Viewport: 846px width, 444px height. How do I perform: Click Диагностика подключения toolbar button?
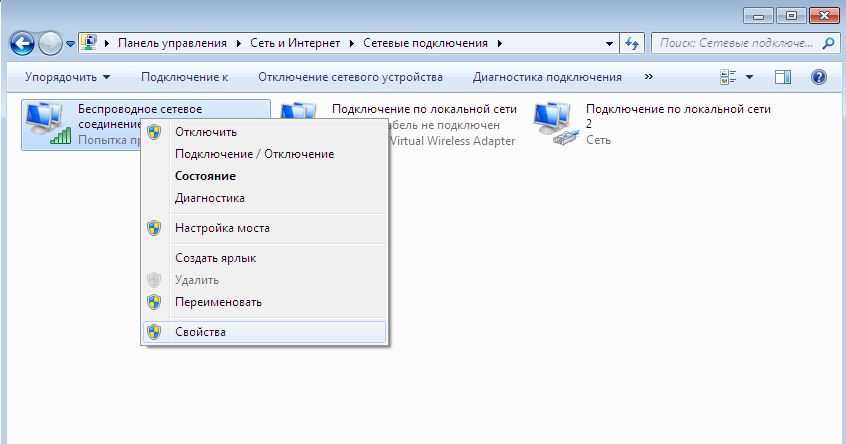click(x=547, y=77)
